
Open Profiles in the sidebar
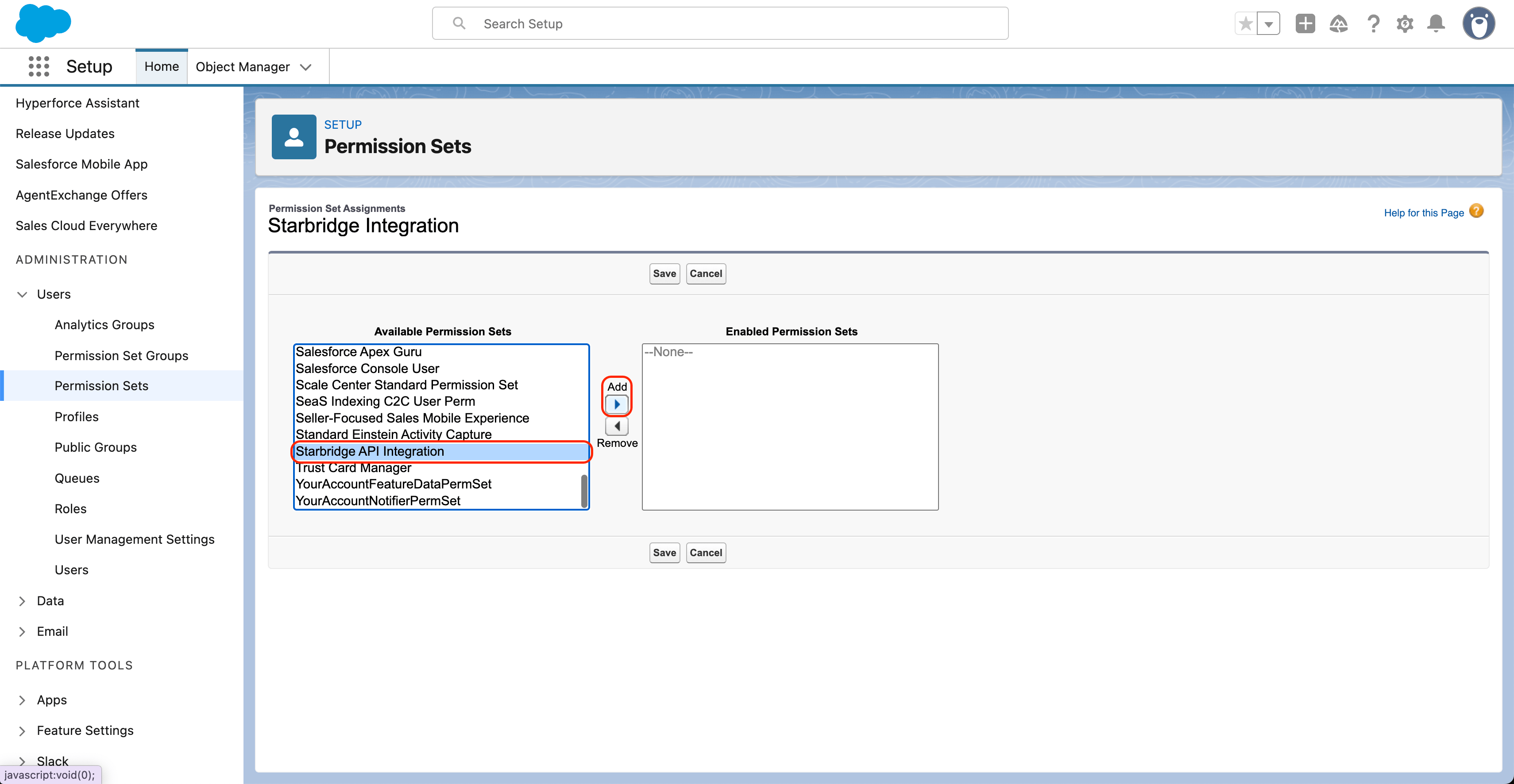[x=77, y=416]
